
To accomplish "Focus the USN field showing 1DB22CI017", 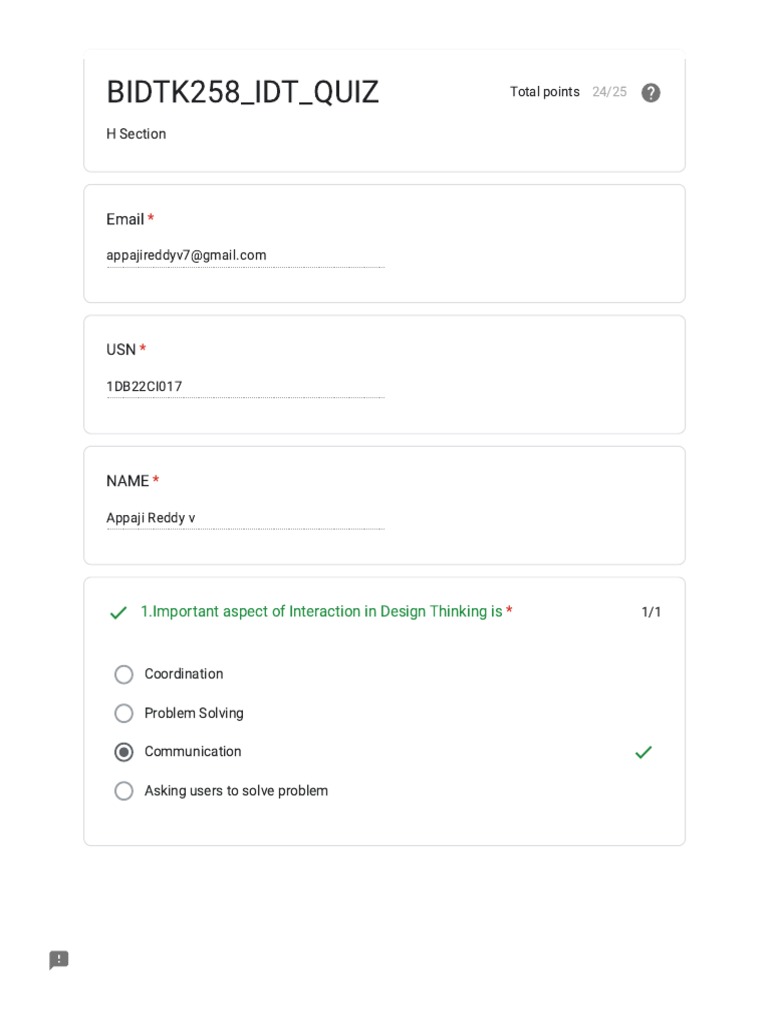I will pyautogui.click(x=245, y=387).
